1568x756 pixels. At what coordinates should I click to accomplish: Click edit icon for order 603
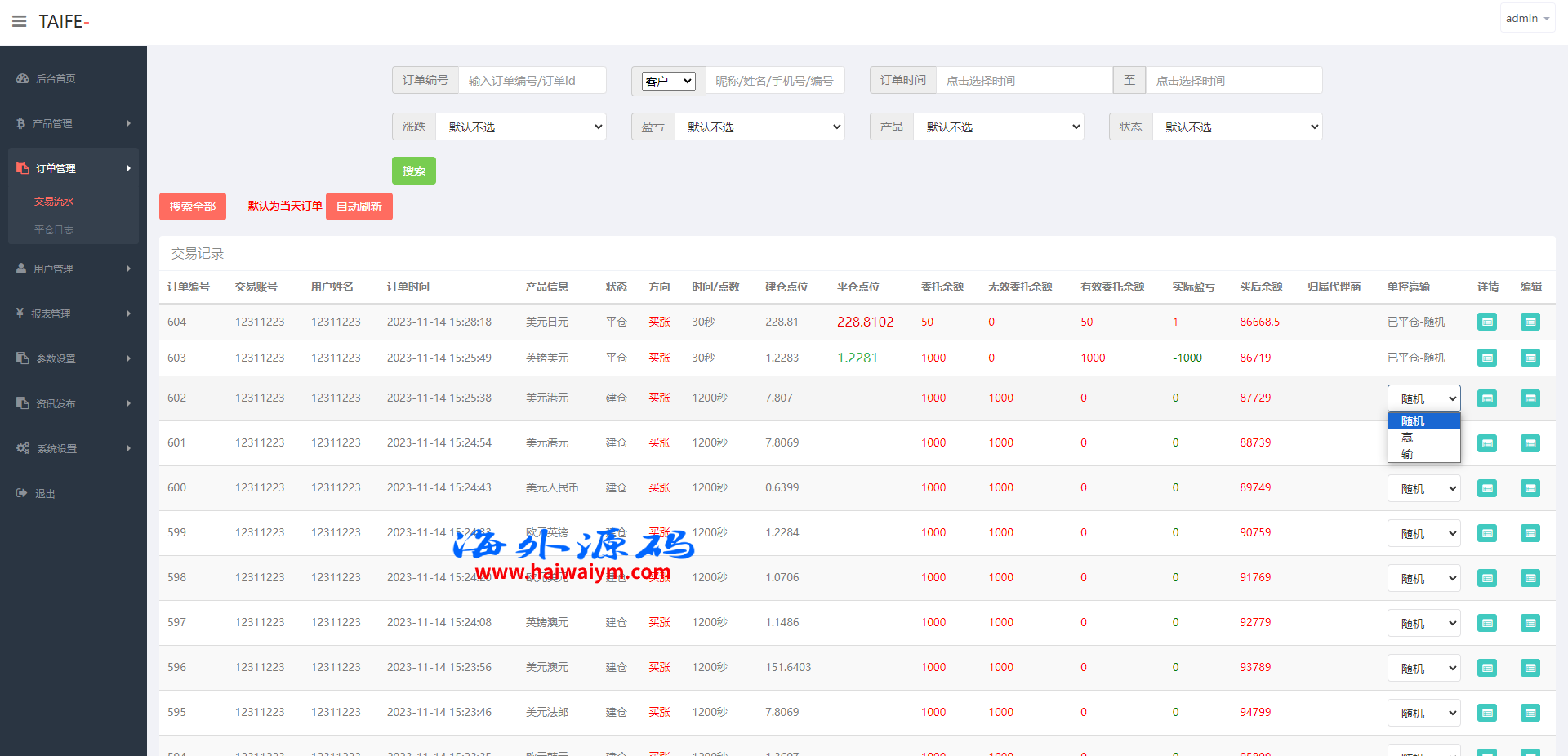(1530, 358)
